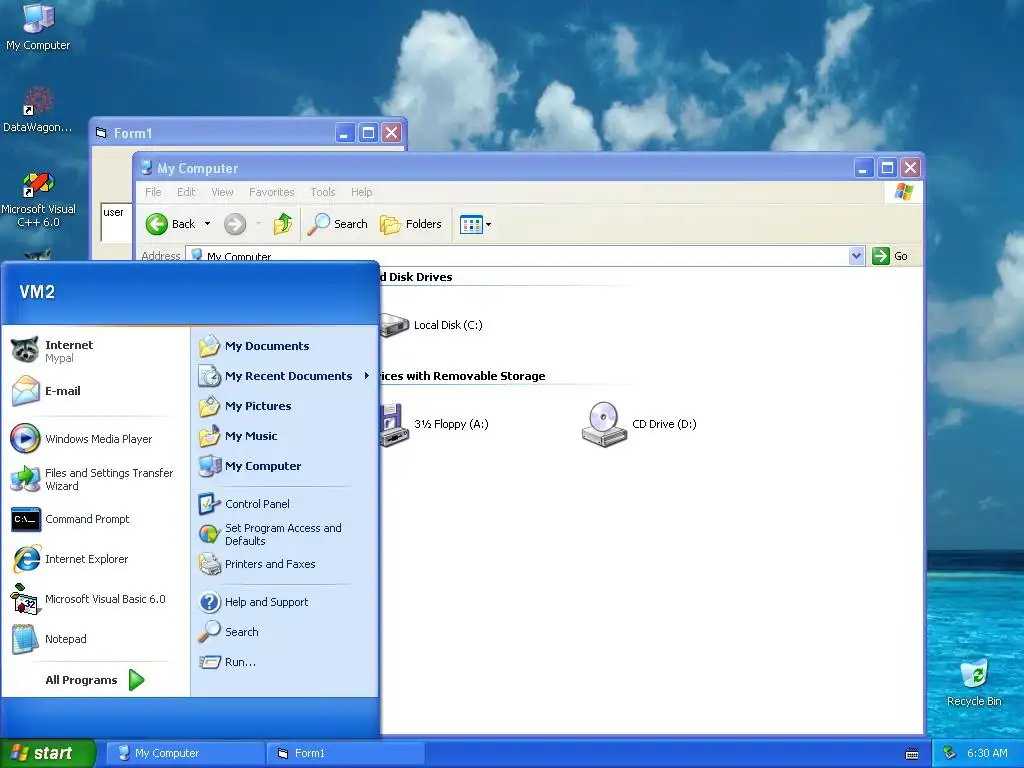Switch to Form1 taskbar button
Viewport: 1024px width, 768px height.
[346, 753]
